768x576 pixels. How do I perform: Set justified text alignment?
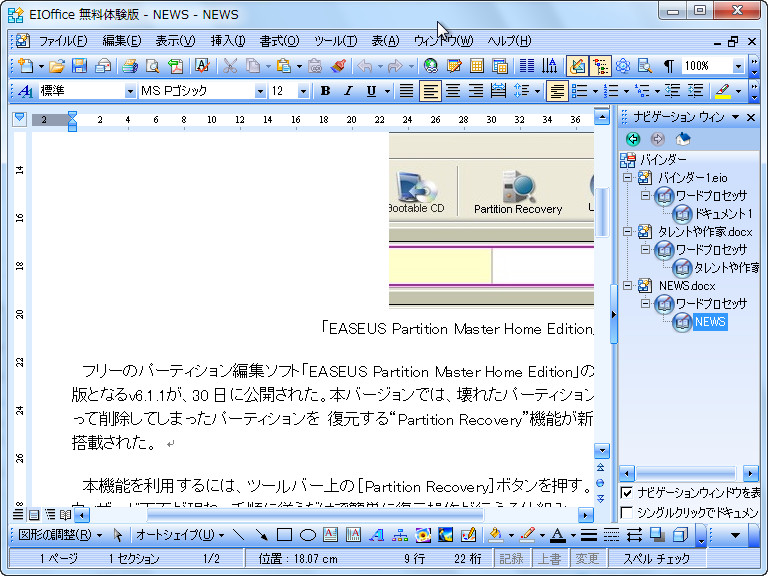pos(406,91)
